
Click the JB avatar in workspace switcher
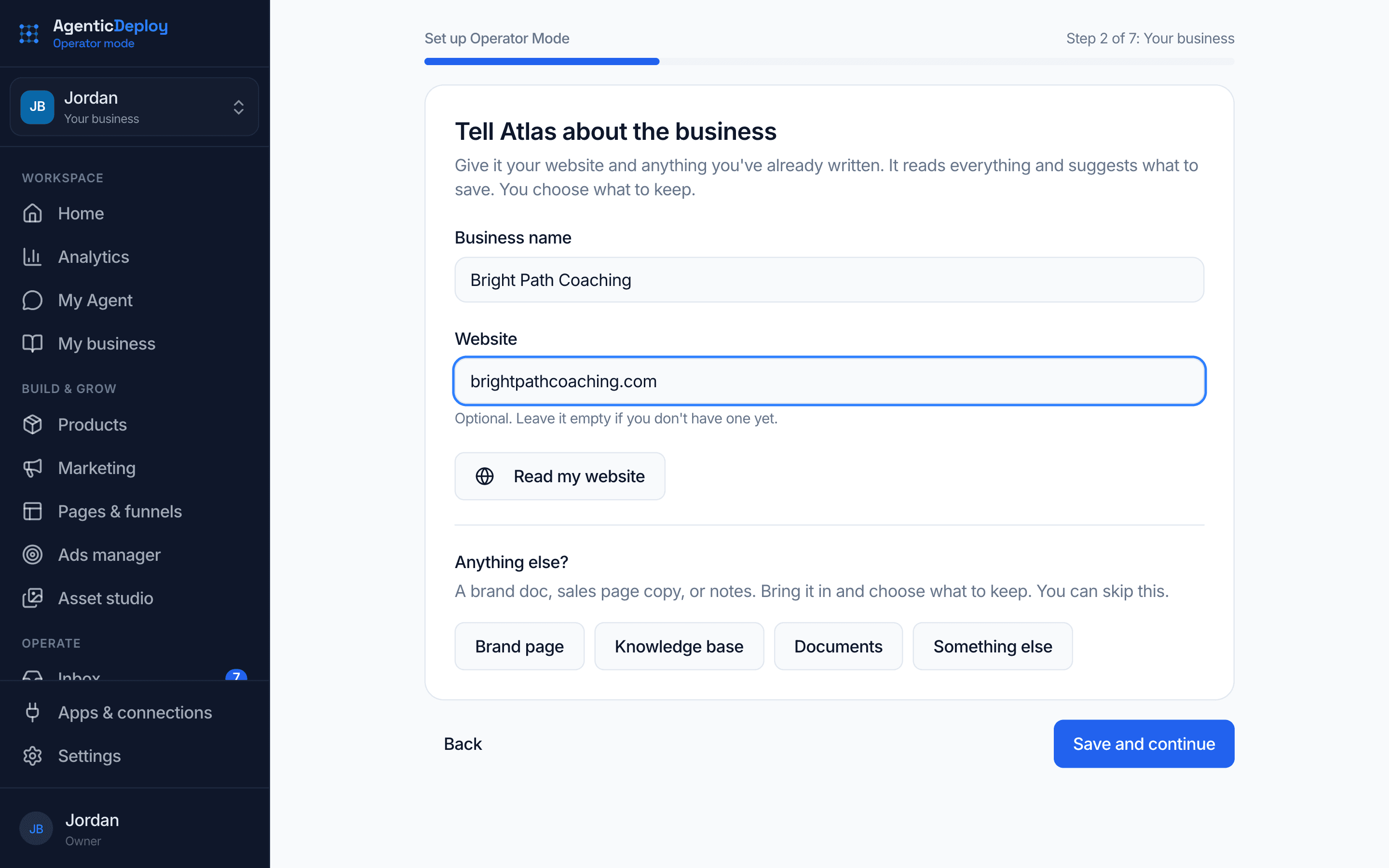coord(37,107)
